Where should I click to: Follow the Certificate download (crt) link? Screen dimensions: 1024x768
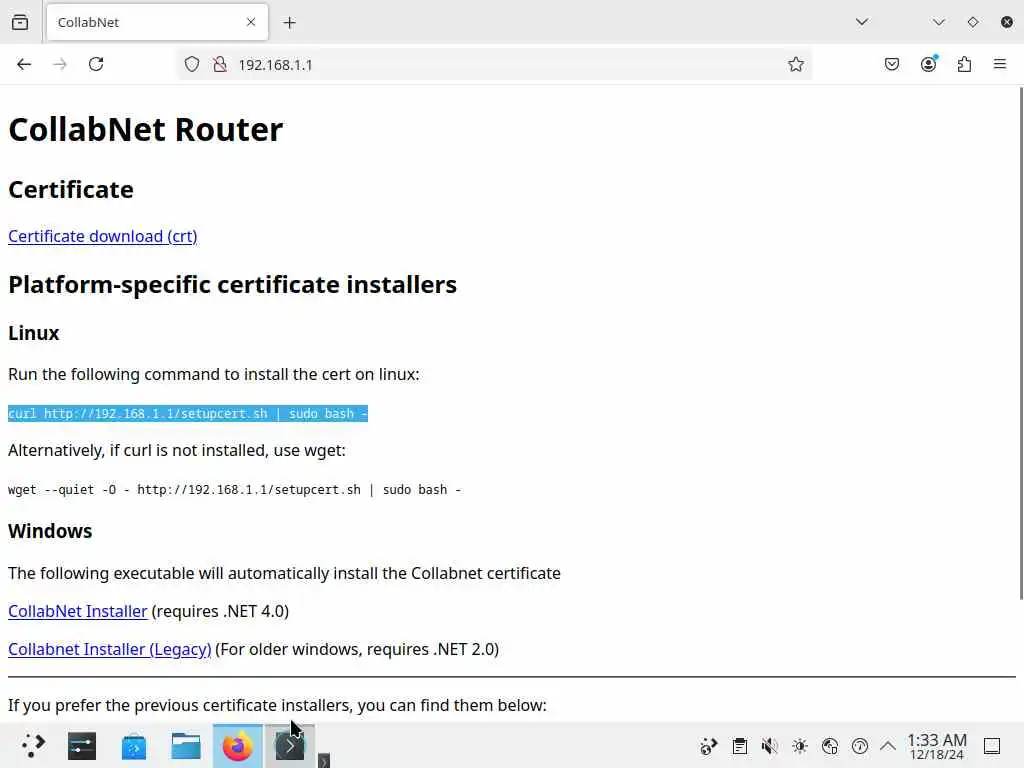[103, 236]
